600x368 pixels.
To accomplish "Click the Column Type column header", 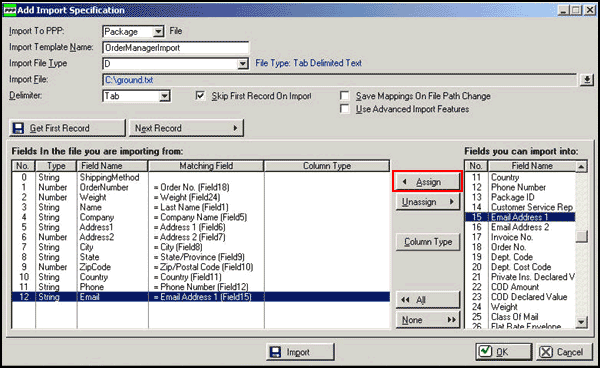I will pos(327,166).
